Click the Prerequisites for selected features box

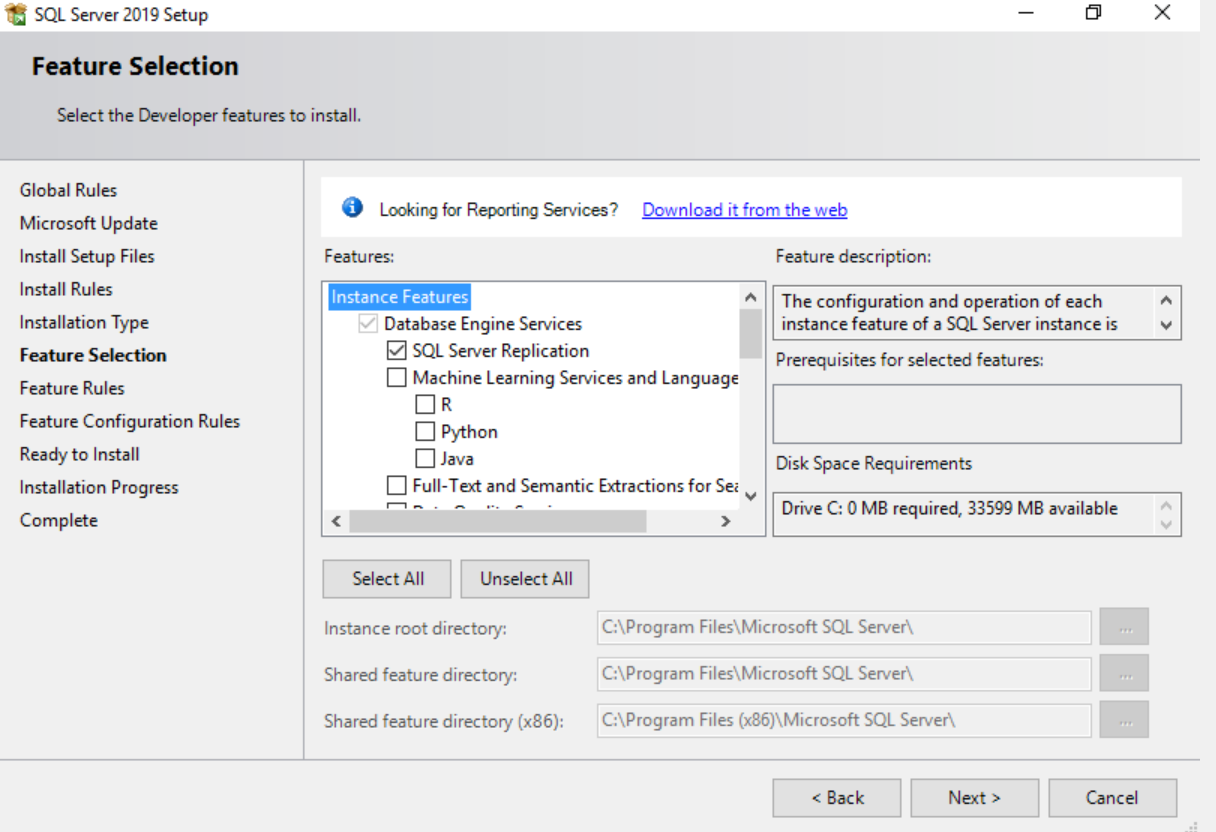point(977,414)
